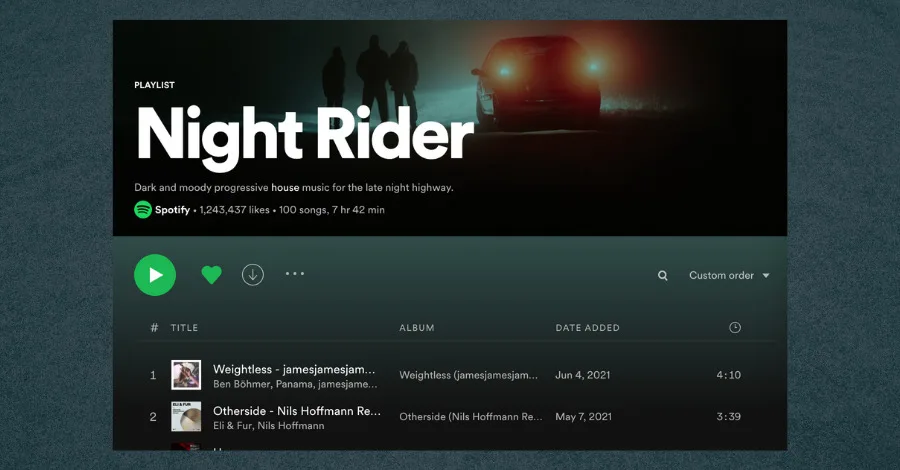Click the Spotify logo icon

pos(143,209)
